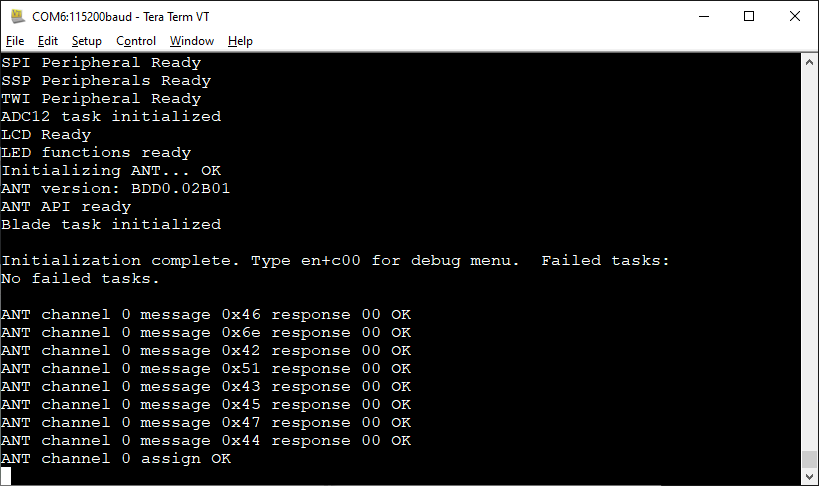Click the scrollbar down arrow
The width and height of the screenshot is (819, 486).
(x=809, y=477)
